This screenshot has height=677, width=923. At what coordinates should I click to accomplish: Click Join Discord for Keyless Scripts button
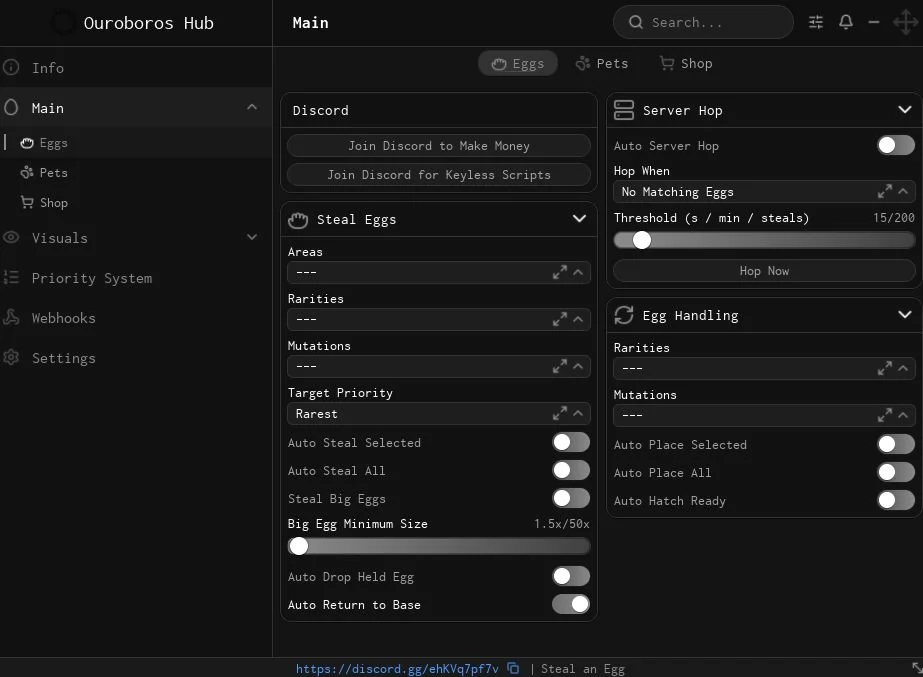coord(439,174)
